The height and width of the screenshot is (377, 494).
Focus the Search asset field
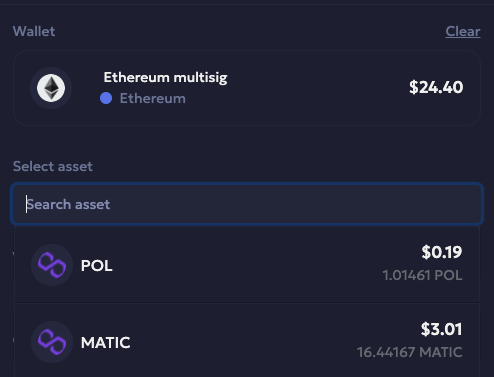point(247,204)
